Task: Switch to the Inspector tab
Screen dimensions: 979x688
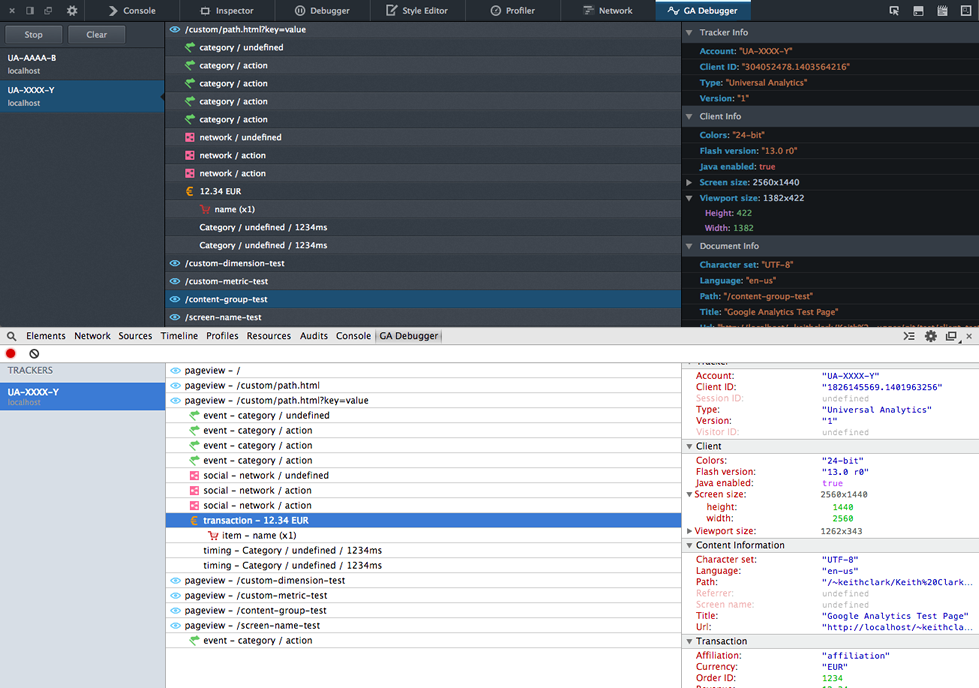Action: tap(227, 11)
